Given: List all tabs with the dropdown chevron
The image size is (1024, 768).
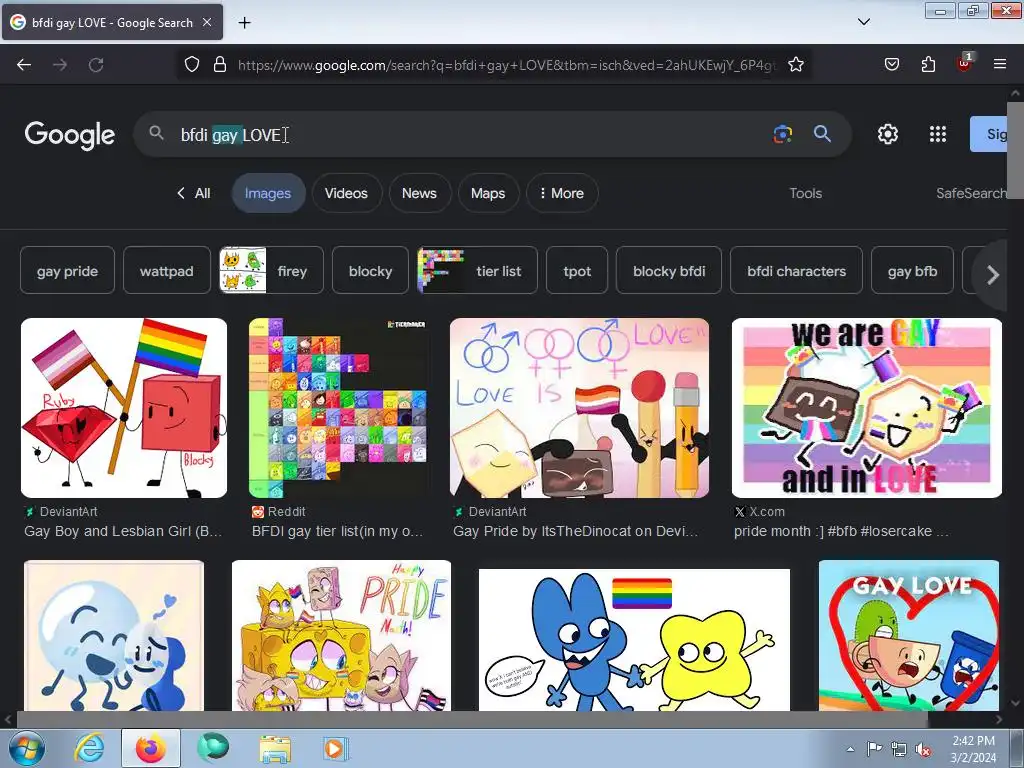Looking at the screenshot, I should click(863, 22).
